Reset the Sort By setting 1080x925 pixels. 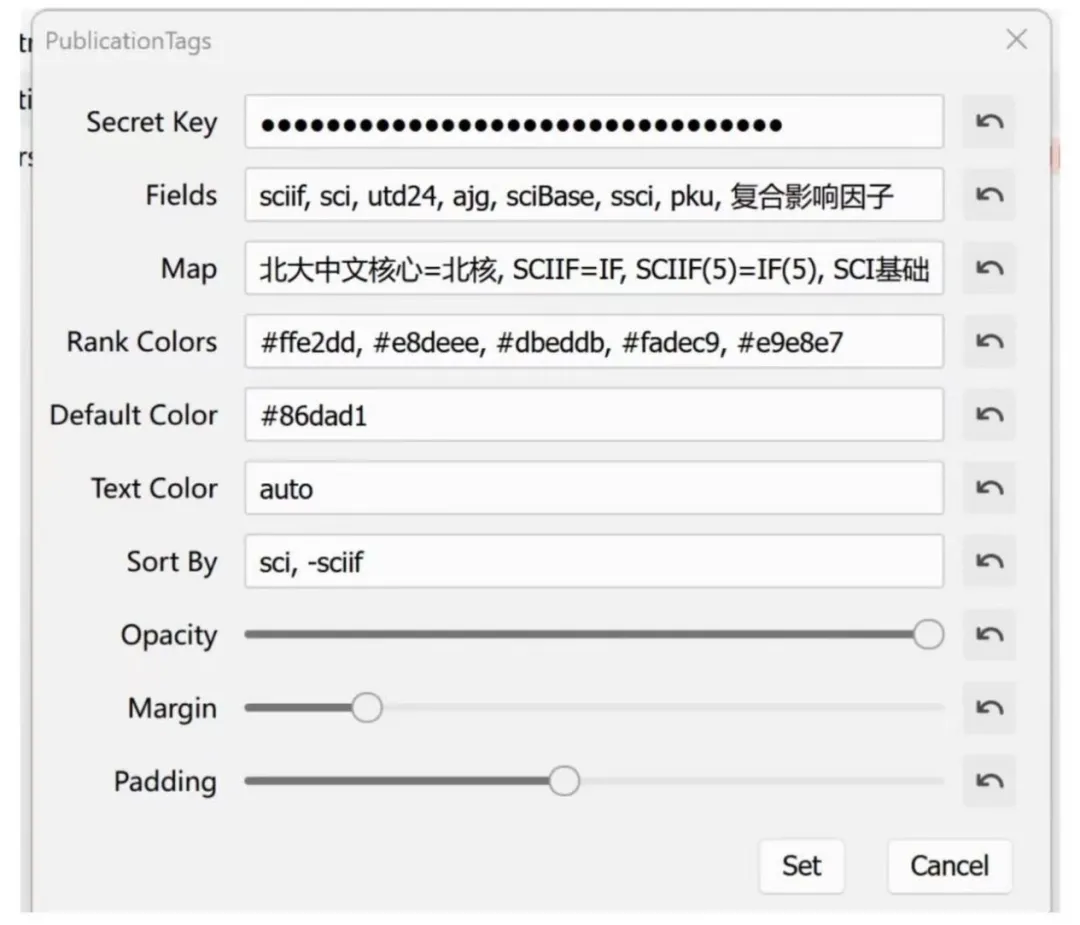989,561
